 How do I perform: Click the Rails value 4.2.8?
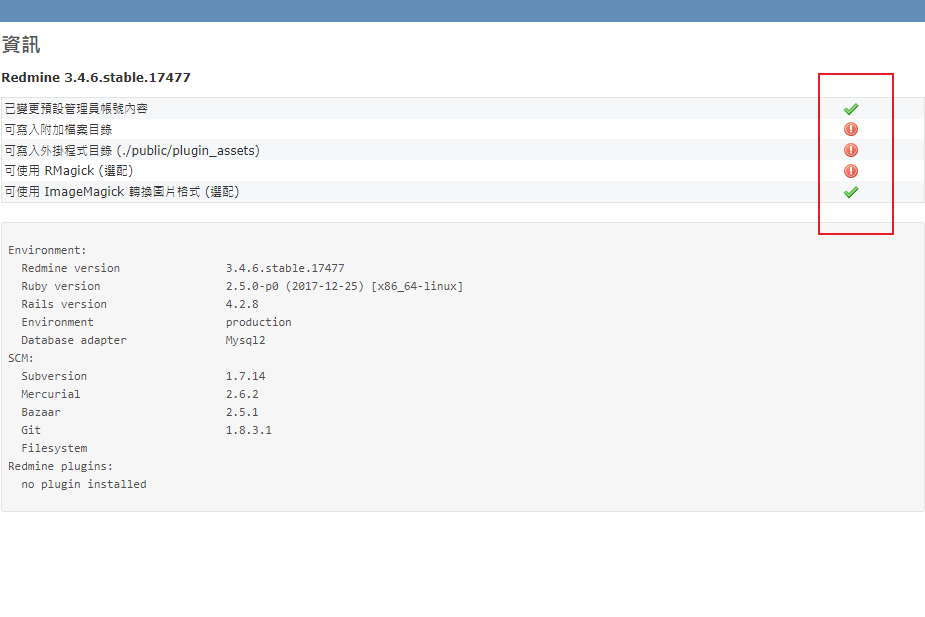242,304
